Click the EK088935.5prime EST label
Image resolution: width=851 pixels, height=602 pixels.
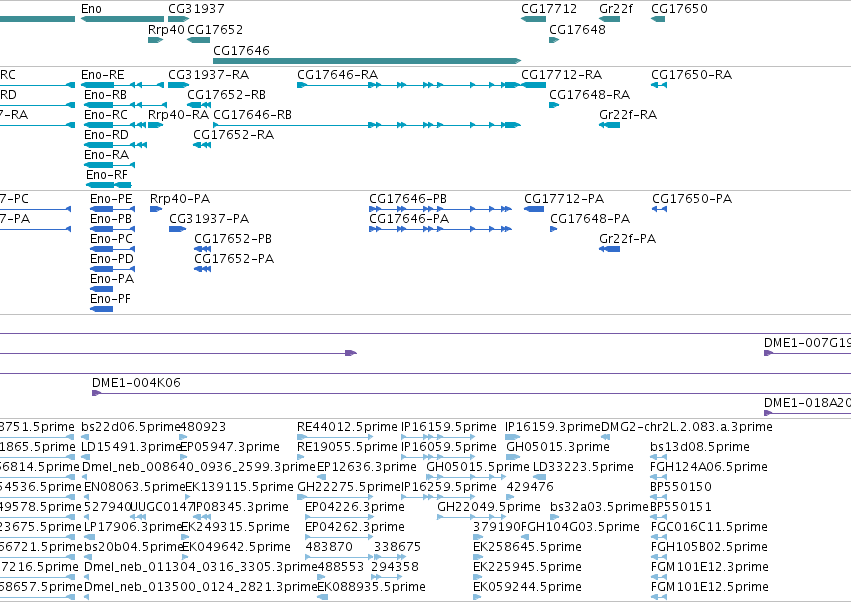coord(372,587)
